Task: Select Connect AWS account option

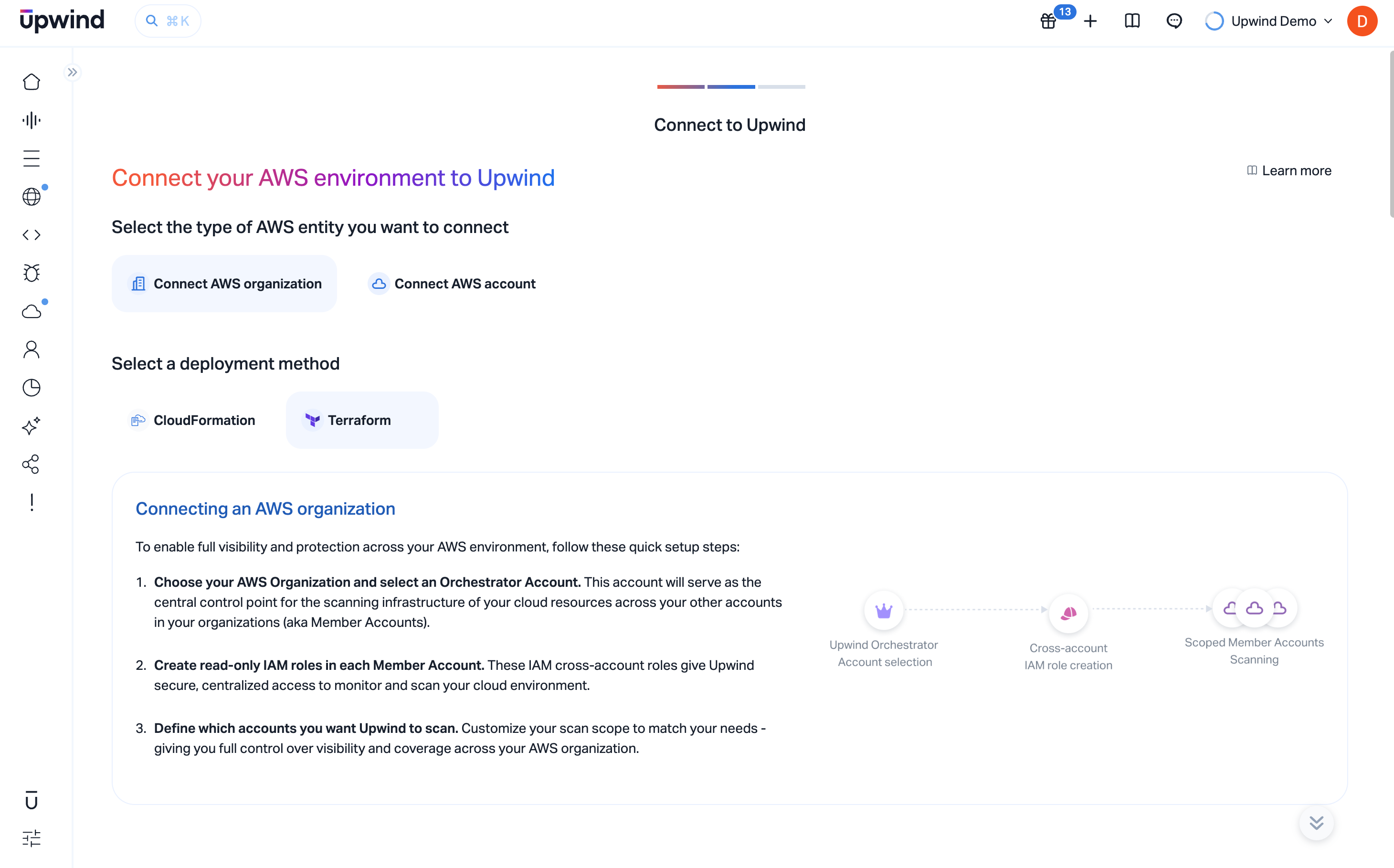Action: [452, 284]
